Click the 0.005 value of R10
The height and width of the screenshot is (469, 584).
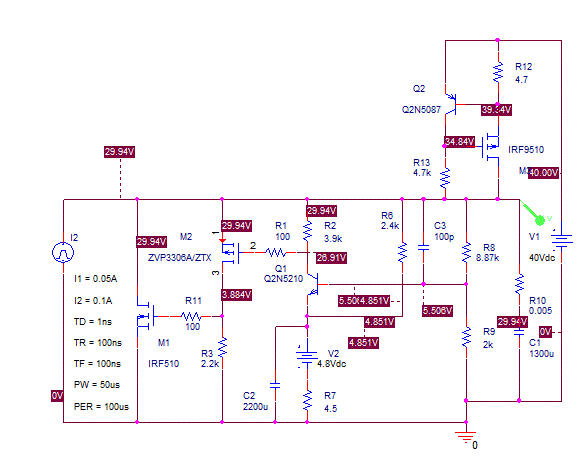(540, 311)
